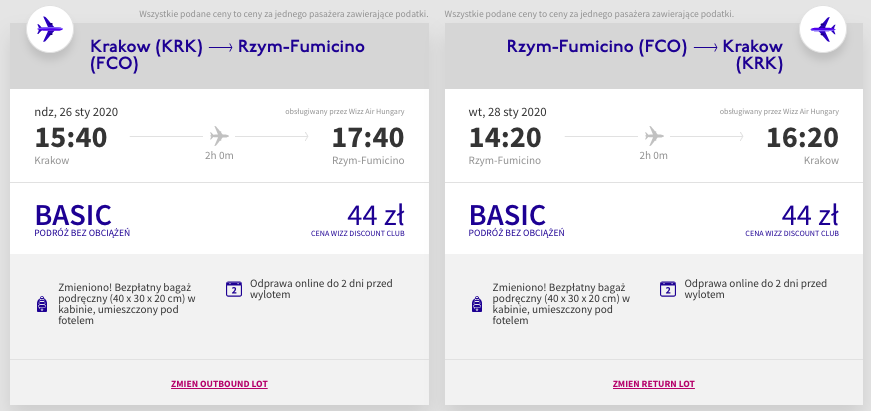This screenshot has width=871, height=411.
Task: Click the outbound 44 zł price
Action: coord(375,216)
